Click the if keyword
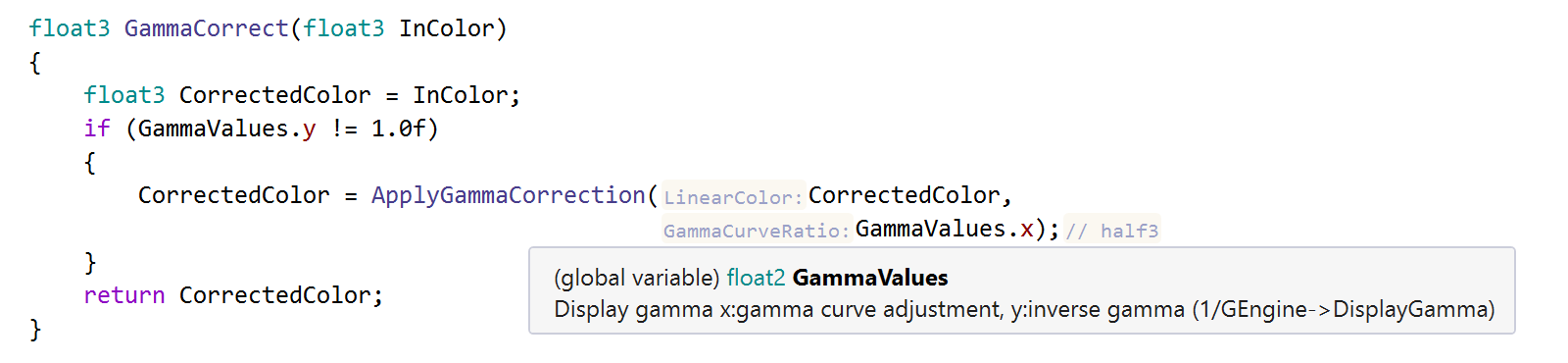 tap(97, 129)
